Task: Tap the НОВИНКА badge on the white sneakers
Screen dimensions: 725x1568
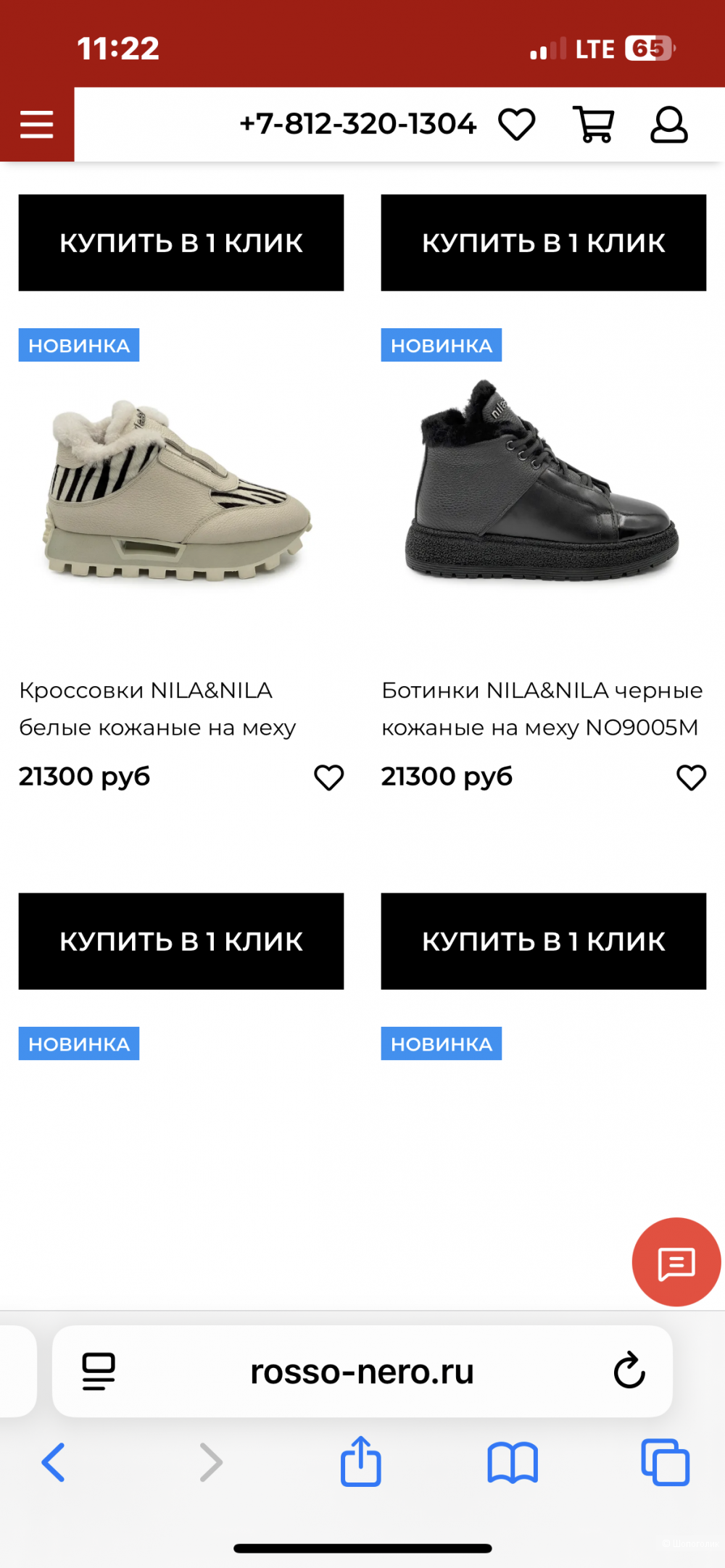Action: tap(78, 346)
